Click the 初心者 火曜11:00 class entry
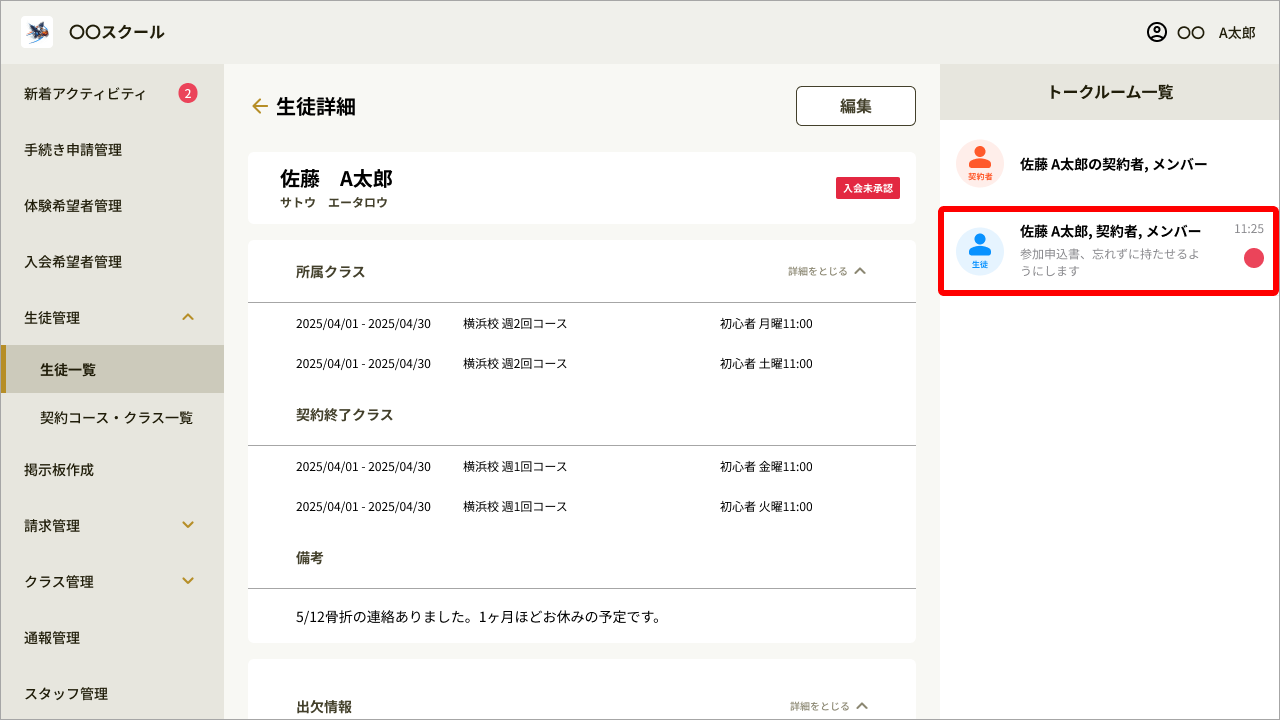This screenshot has width=1280, height=720. [x=766, y=507]
